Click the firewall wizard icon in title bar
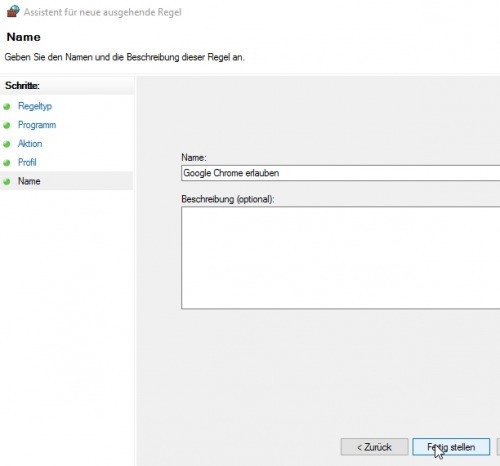Image resolution: width=500 pixels, height=466 pixels. coord(13,11)
